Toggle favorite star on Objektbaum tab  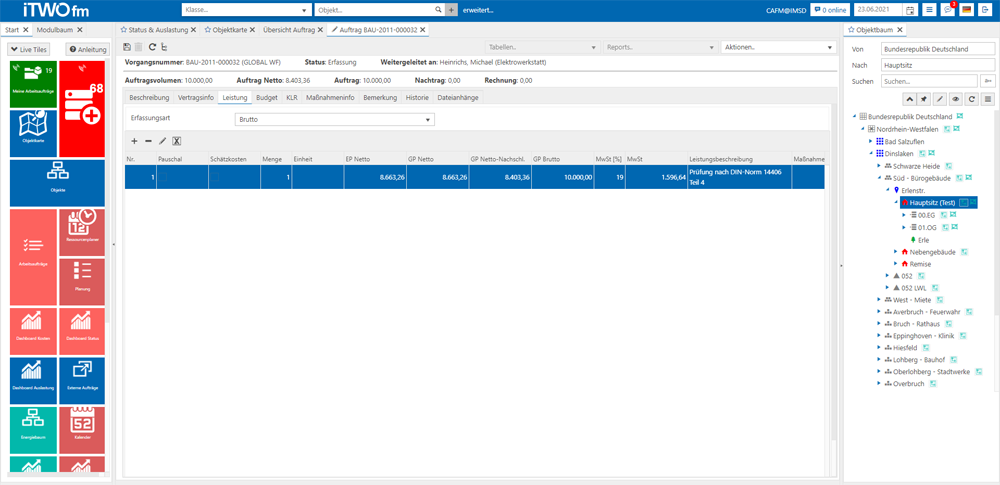[851, 30]
